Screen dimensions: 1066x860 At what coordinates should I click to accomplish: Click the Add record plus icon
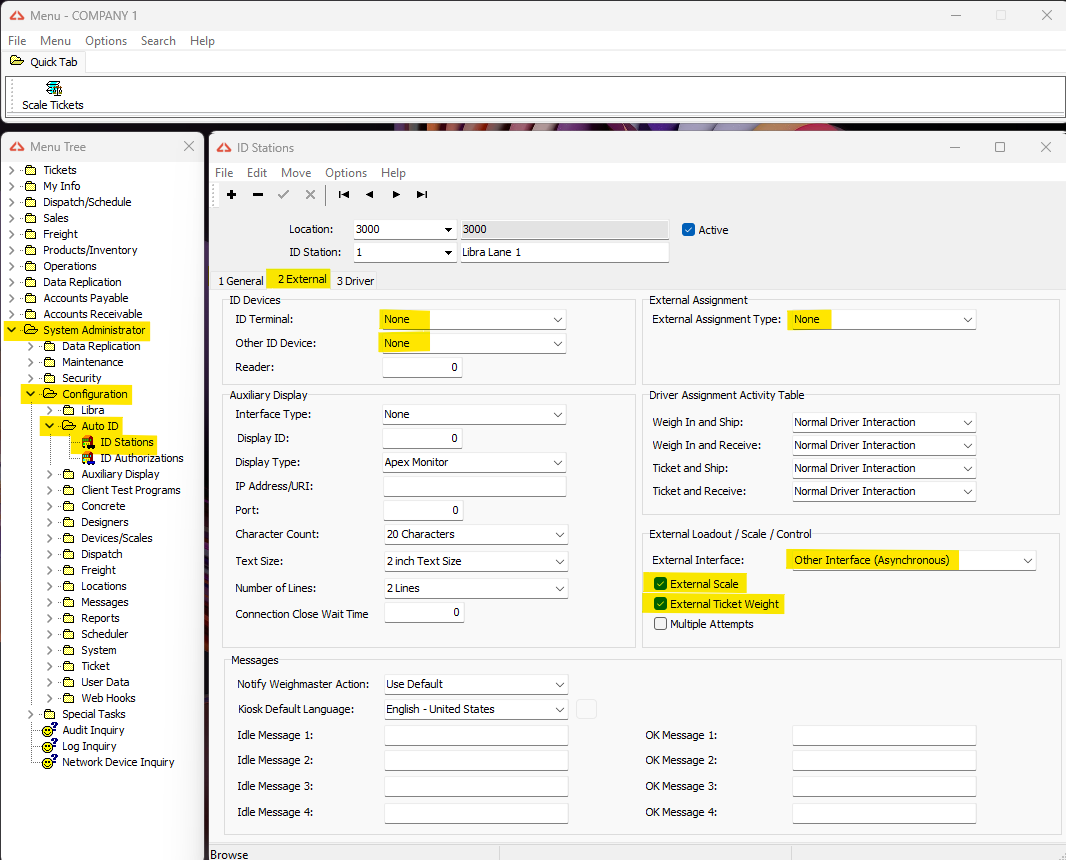[231, 194]
